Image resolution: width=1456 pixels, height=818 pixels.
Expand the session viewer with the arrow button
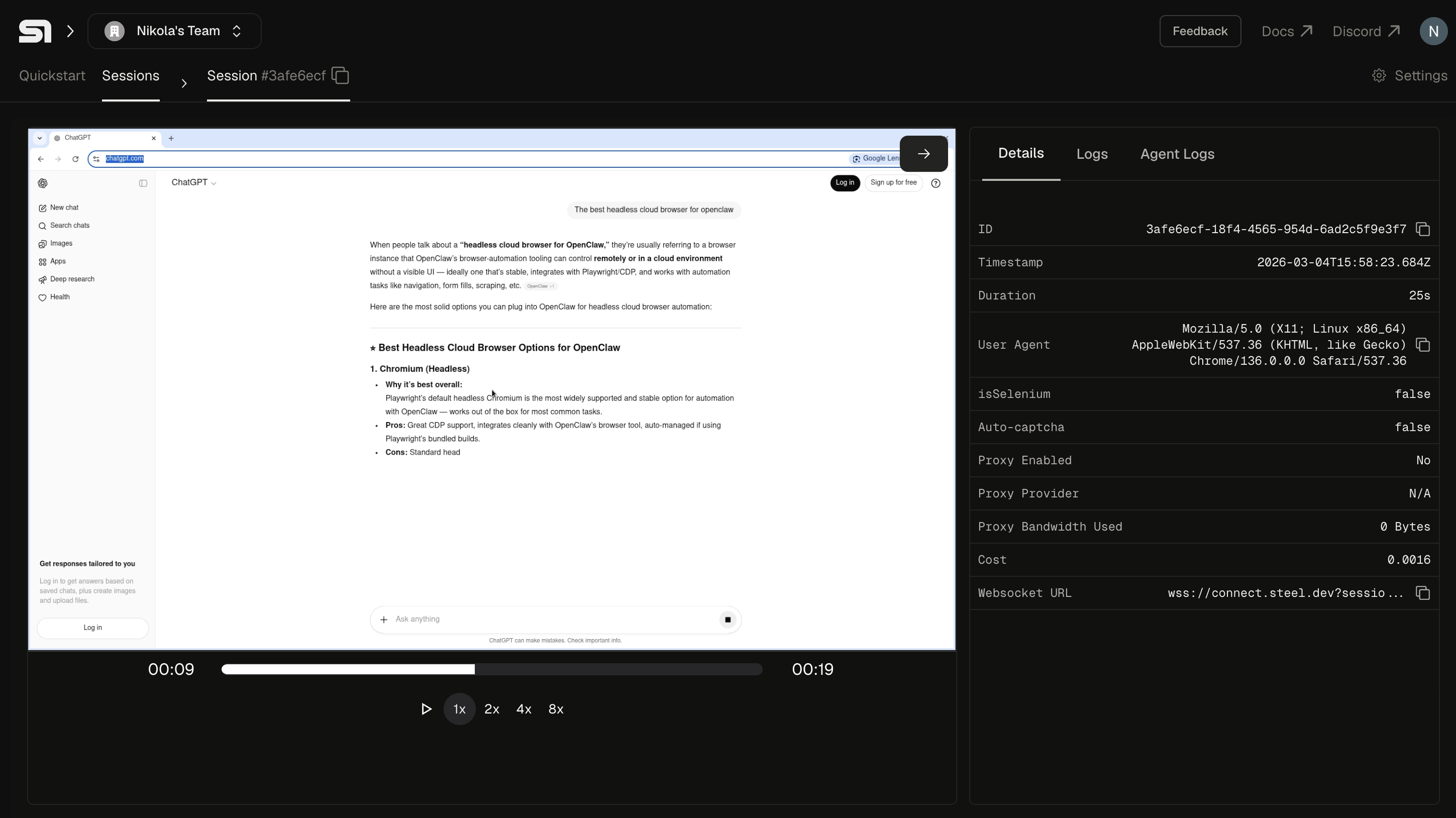[923, 153]
